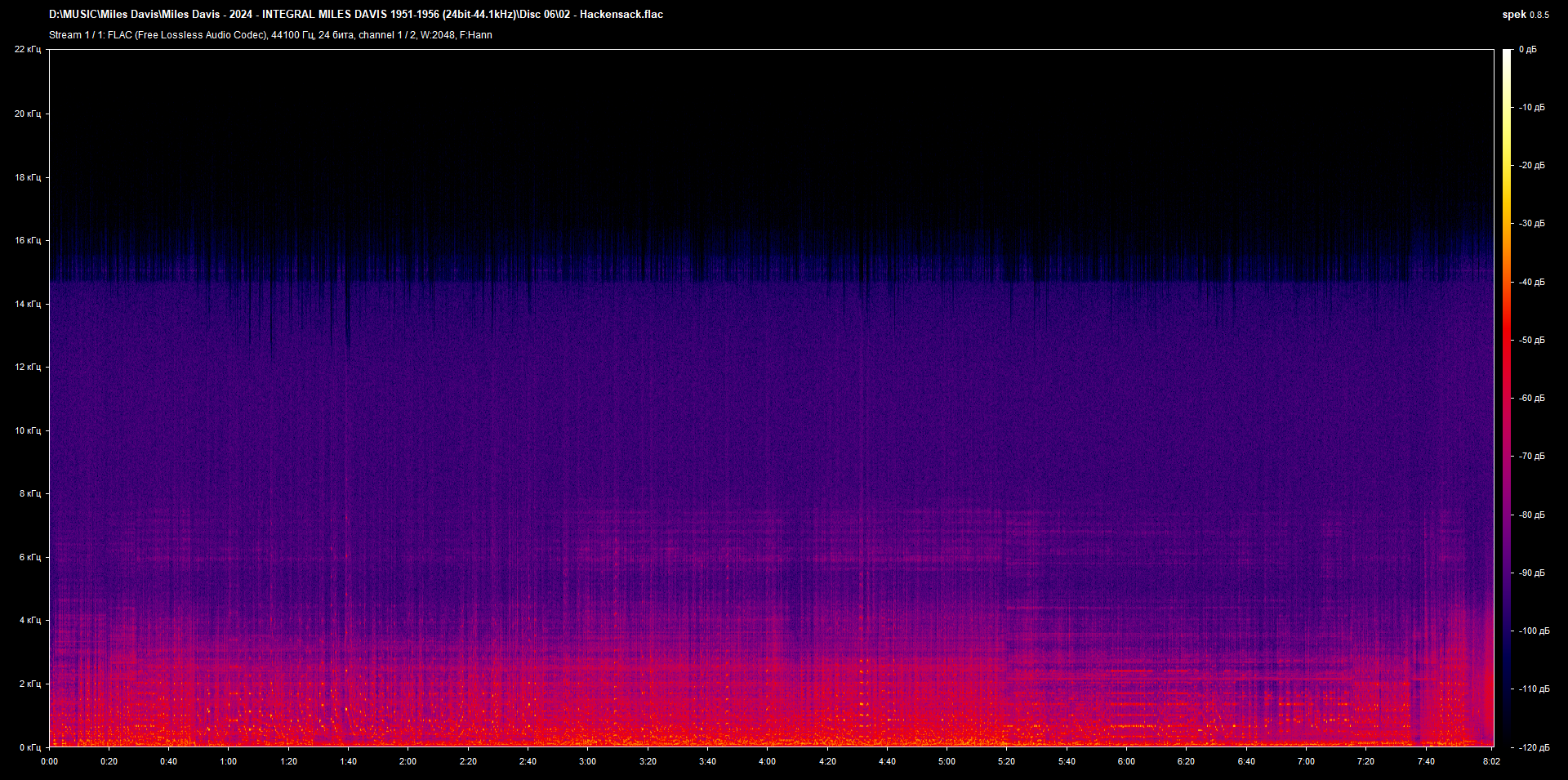
Task: Click the 0:20 time axis label
Action: tap(109, 761)
